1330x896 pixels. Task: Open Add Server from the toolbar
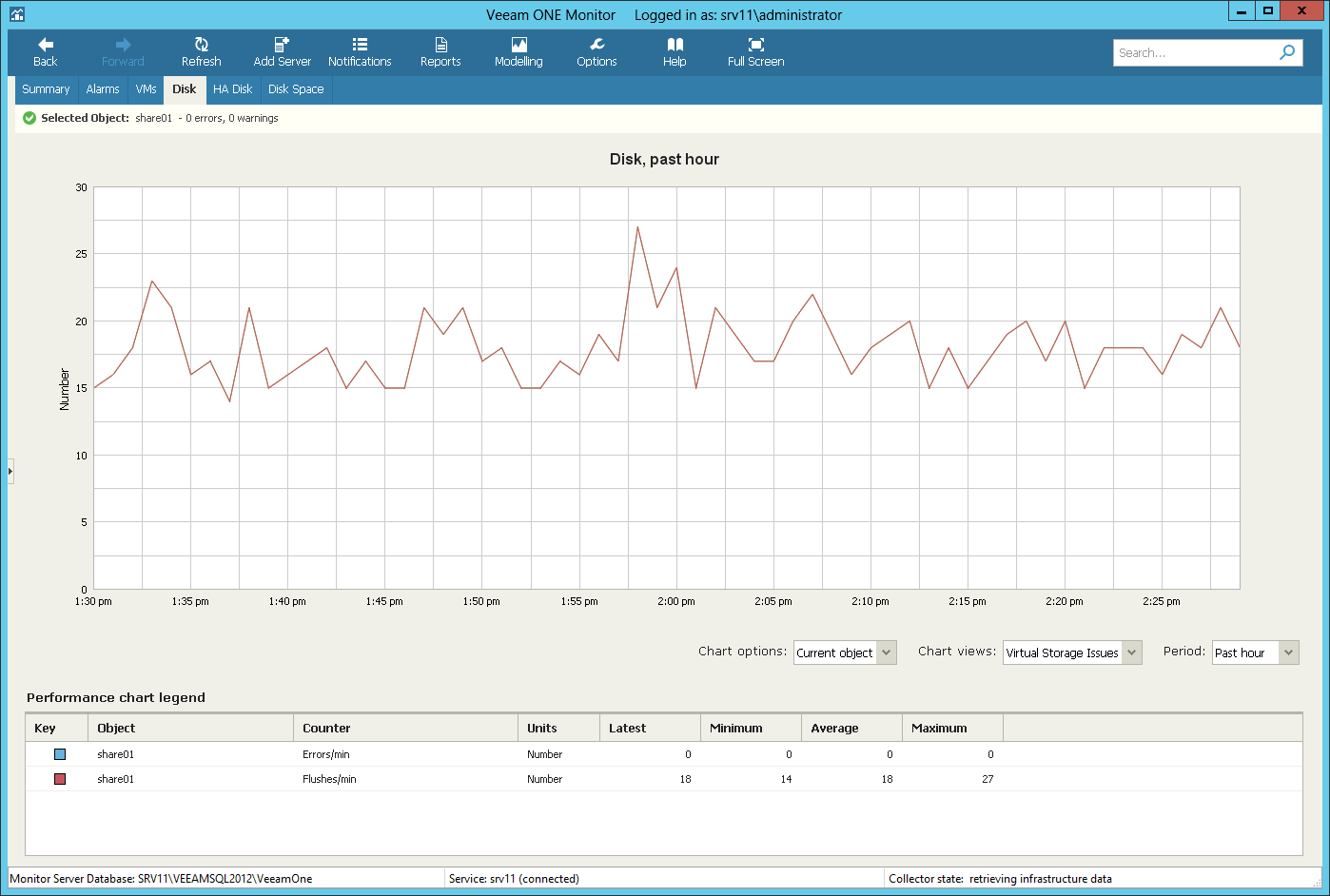(x=282, y=52)
